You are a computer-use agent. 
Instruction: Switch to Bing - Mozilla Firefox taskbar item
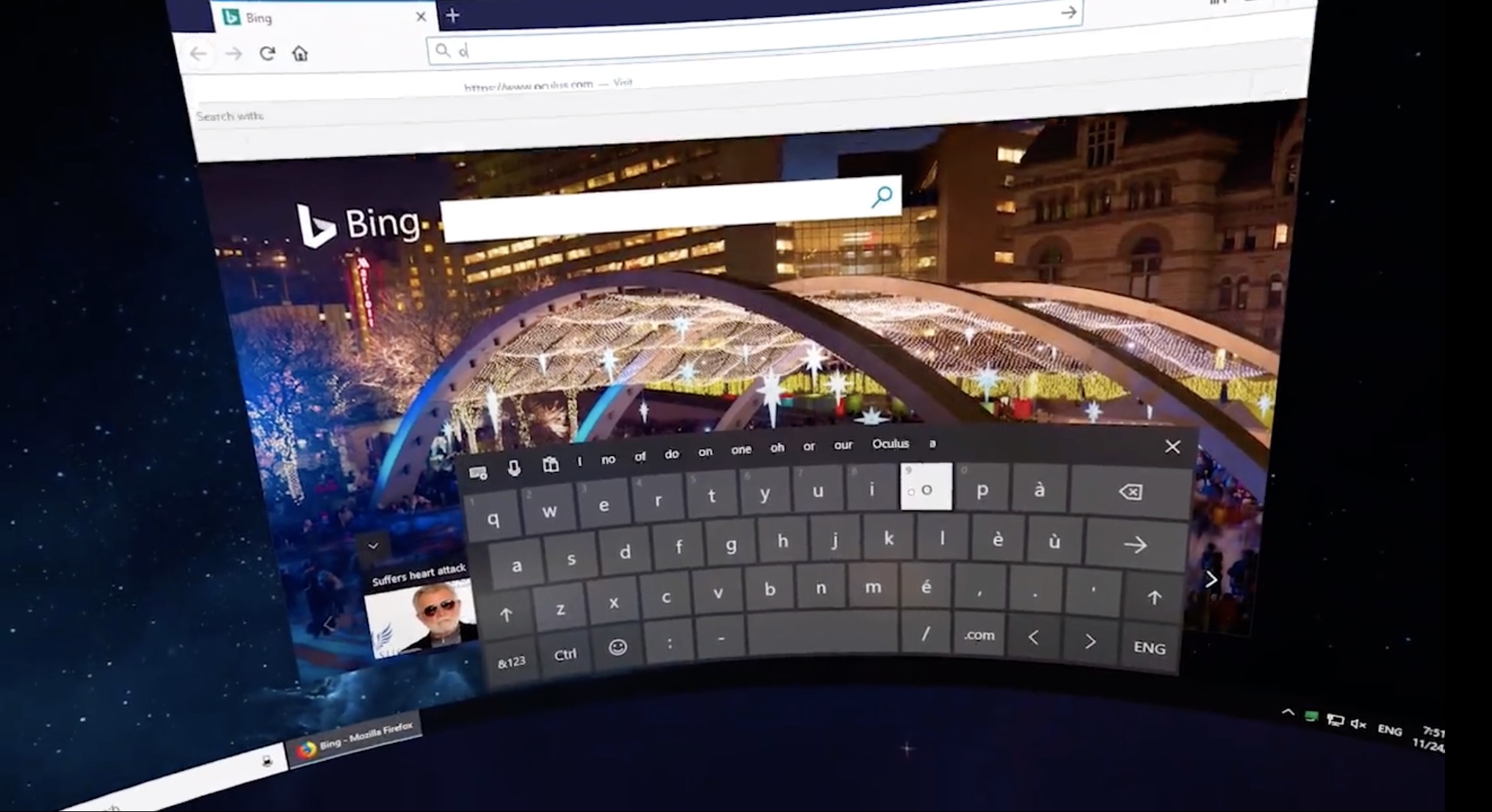(357, 738)
